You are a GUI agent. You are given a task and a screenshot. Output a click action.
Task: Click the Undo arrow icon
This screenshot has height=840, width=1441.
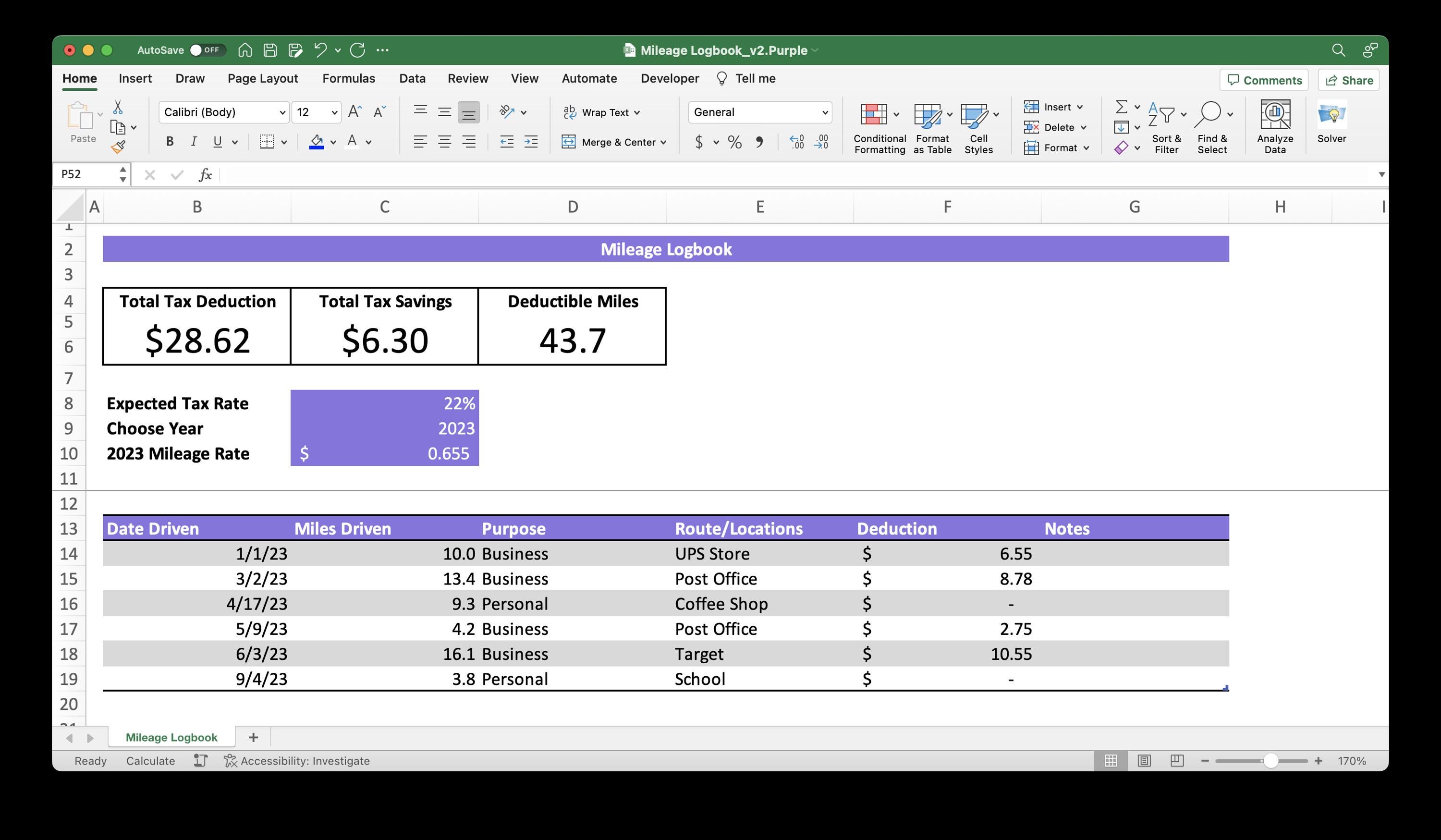(x=320, y=50)
